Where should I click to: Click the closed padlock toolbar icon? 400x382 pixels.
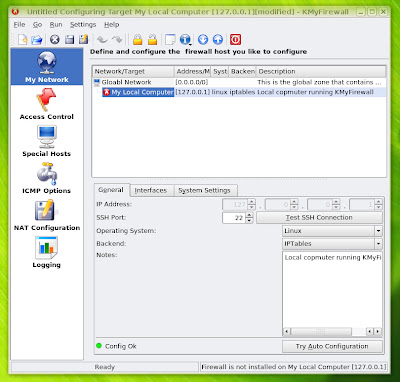[x=137, y=39]
